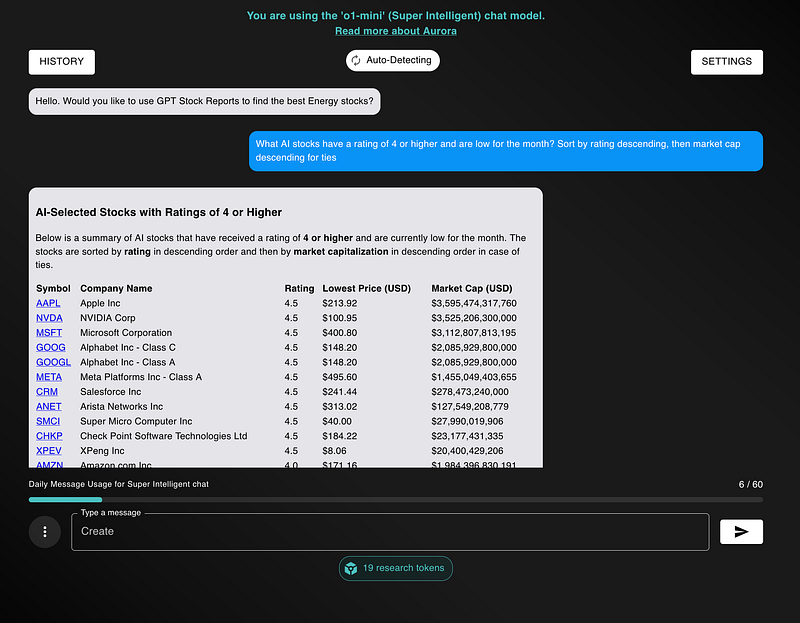Click the $40.00 lowest price value
This screenshot has width=800, height=623.
coord(337,421)
